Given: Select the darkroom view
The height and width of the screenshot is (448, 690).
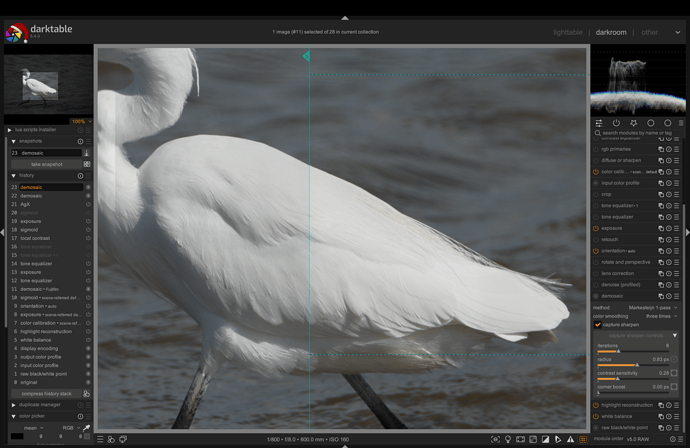Looking at the screenshot, I should [611, 33].
